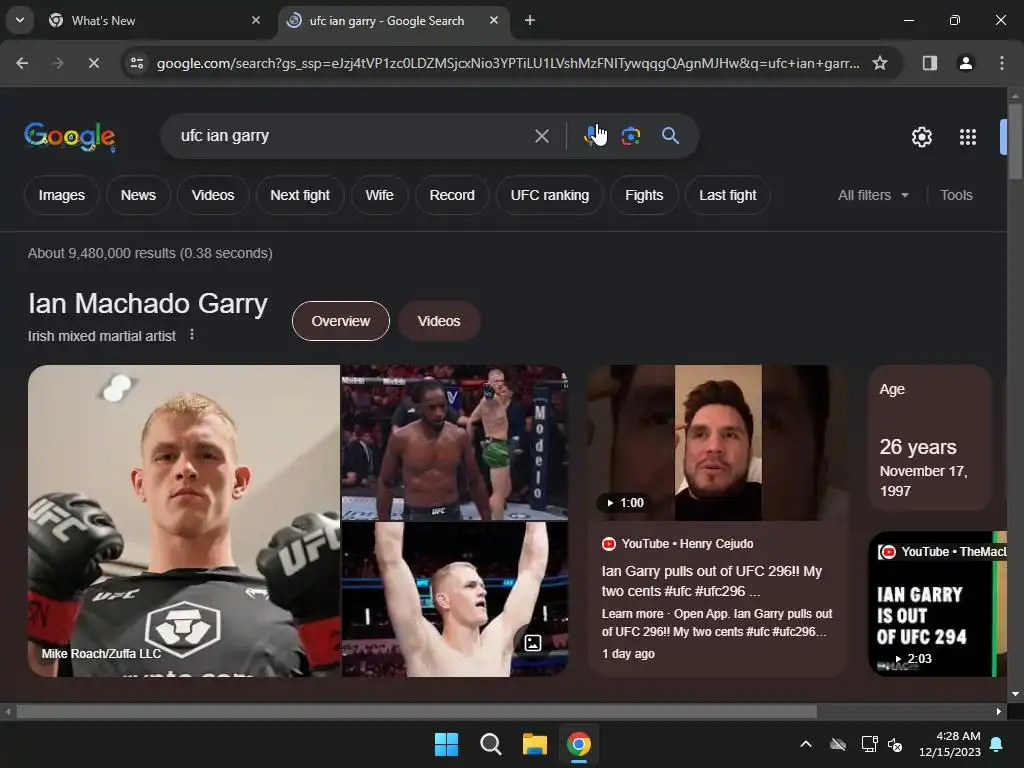The width and height of the screenshot is (1024, 768).
Task: Click the browser forward arrow
Action: 57,63
